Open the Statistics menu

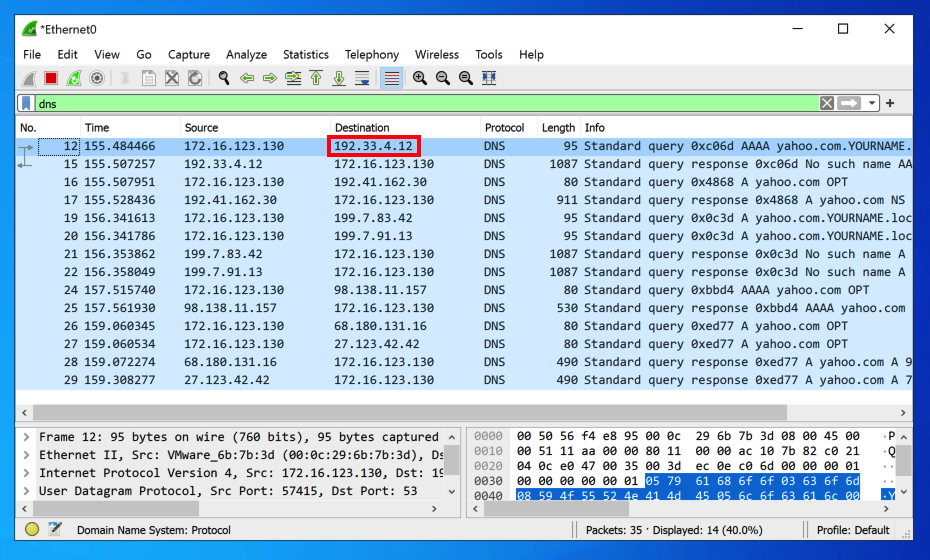[305, 55]
